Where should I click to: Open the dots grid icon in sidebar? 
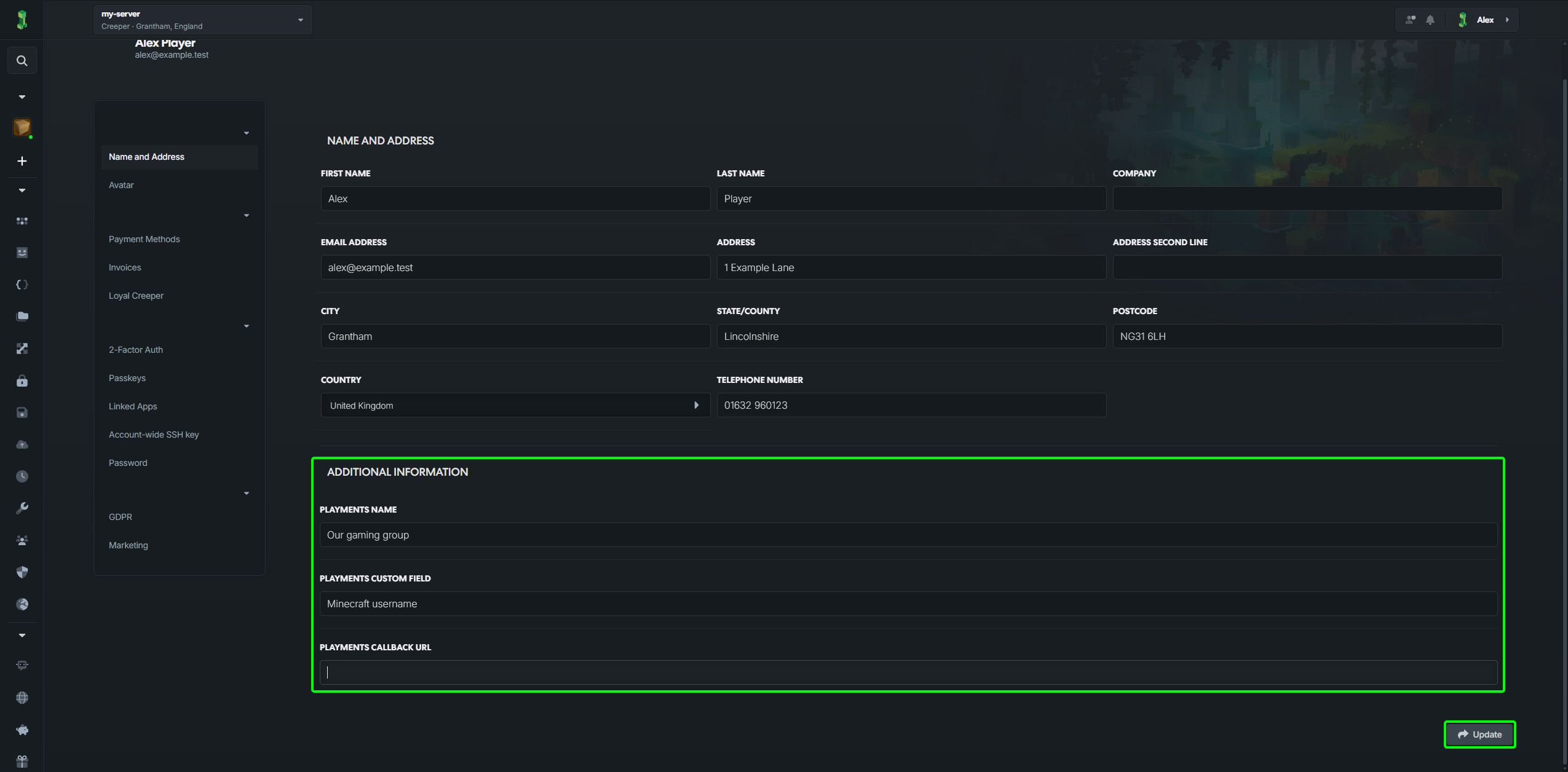[x=22, y=221]
